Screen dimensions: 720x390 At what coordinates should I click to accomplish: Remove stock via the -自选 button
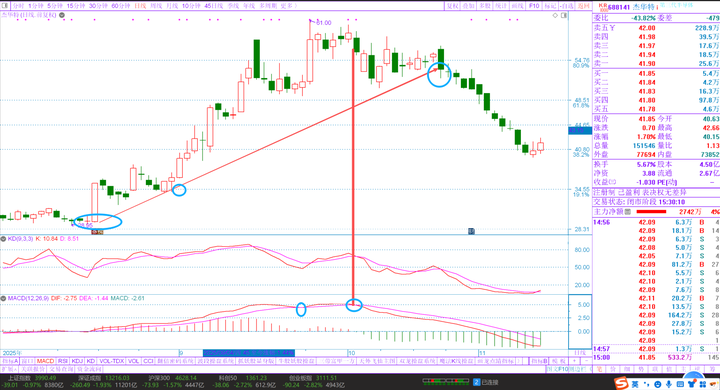click(567, 6)
